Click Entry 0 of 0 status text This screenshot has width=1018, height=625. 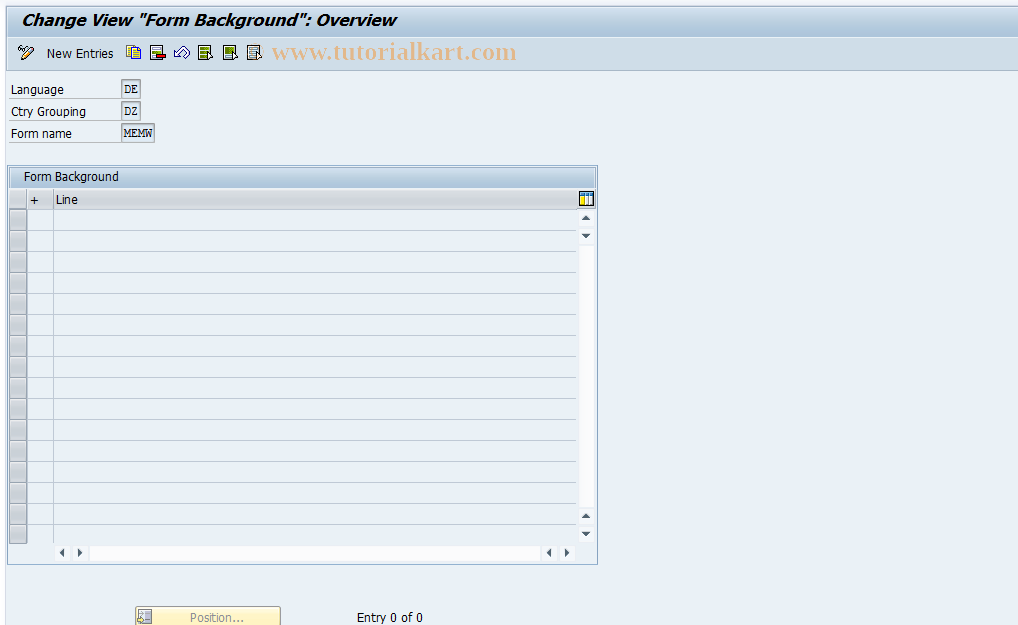[390, 617]
